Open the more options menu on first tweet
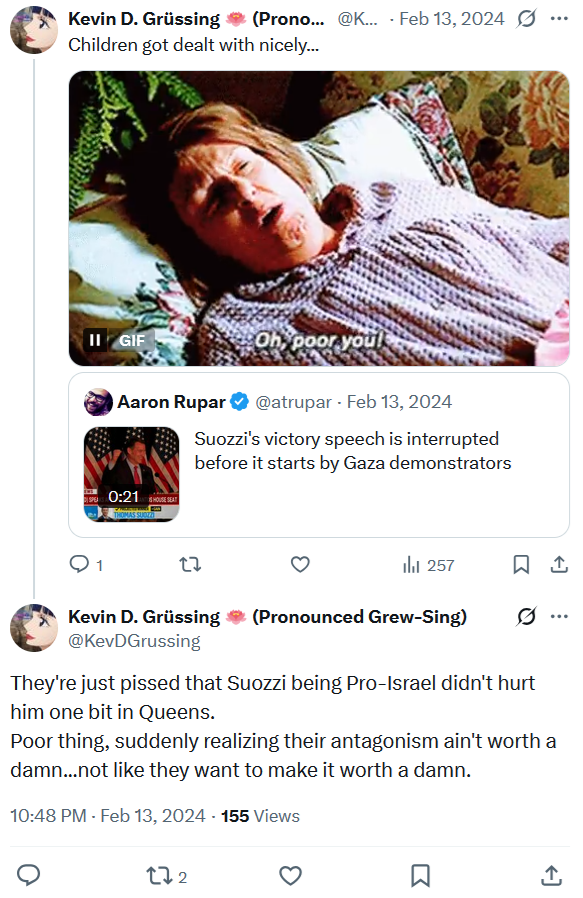 [559, 19]
